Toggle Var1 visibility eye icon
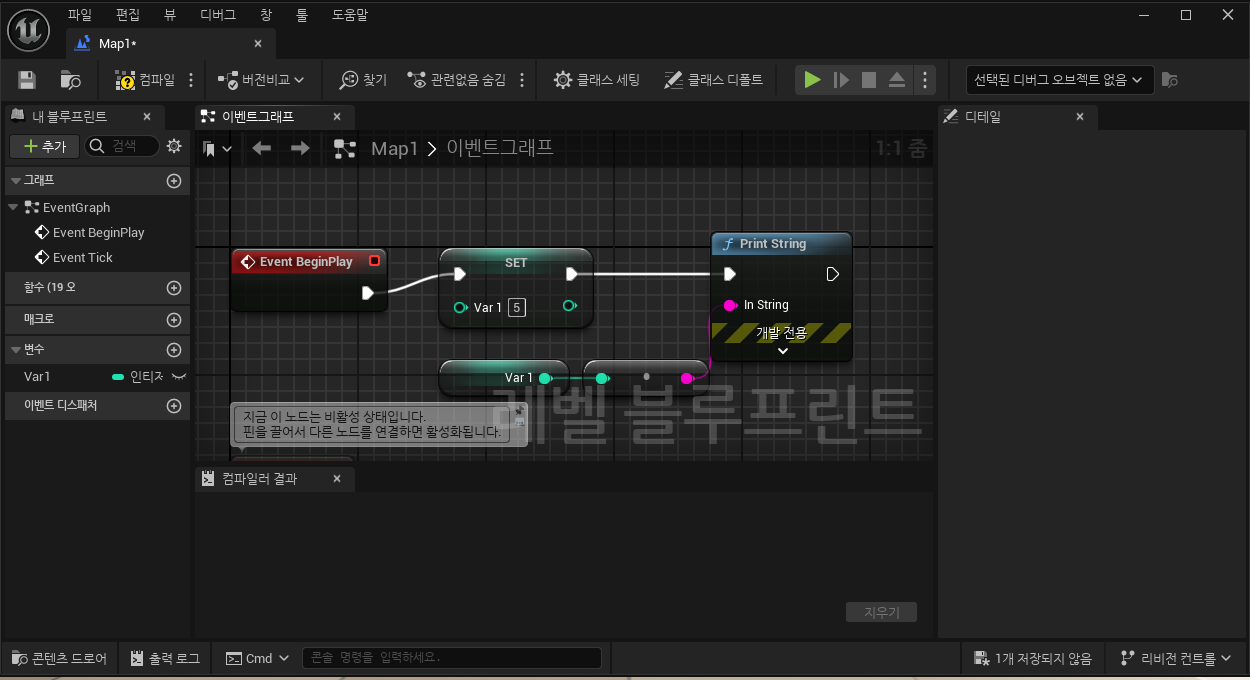This screenshot has width=1250, height=680. [x=180, y=377]
